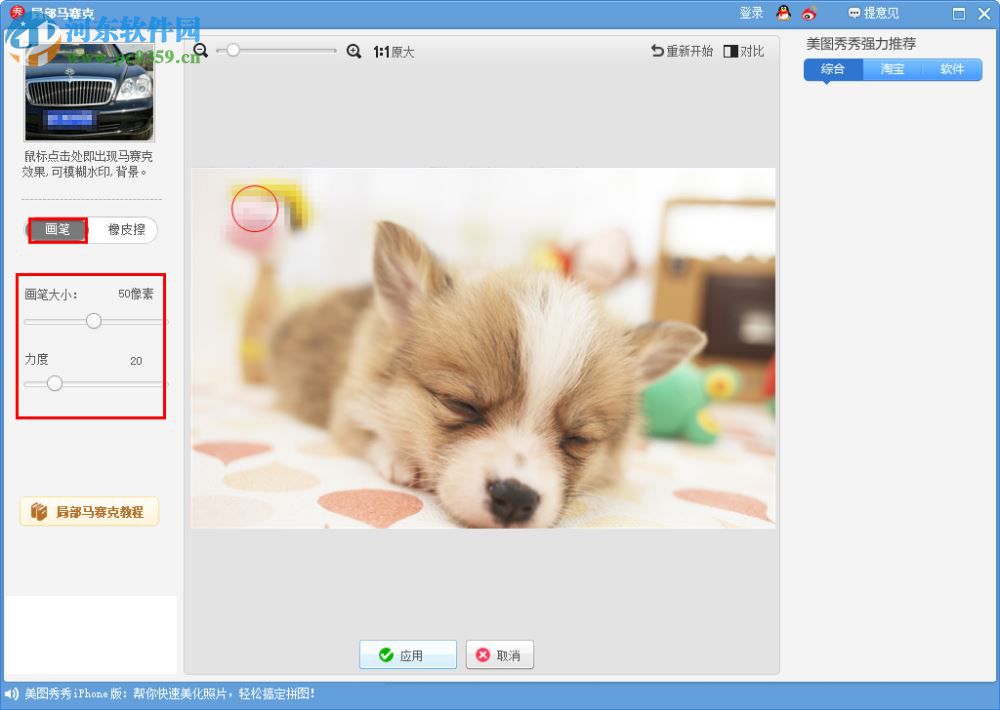The height and width of the screenshot is (710, 1000).
Task: Switch to the 软件 tab
Action: tap(952, 69)
